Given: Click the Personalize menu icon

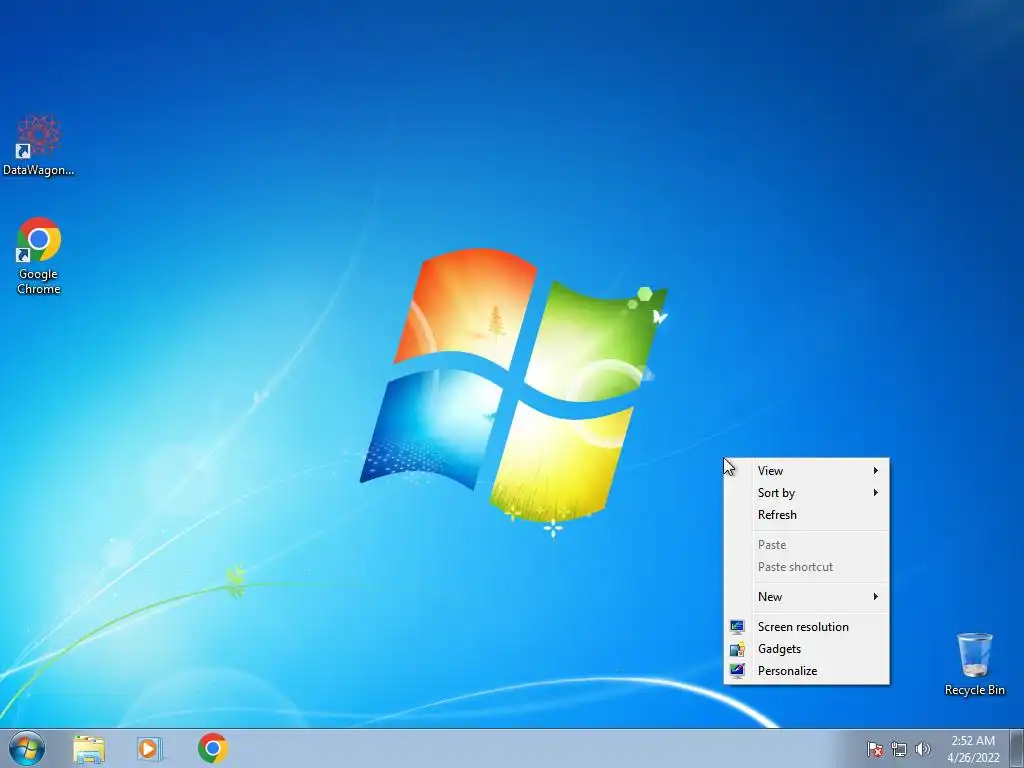Looking at the screenshot, I should tap(737, 671).
